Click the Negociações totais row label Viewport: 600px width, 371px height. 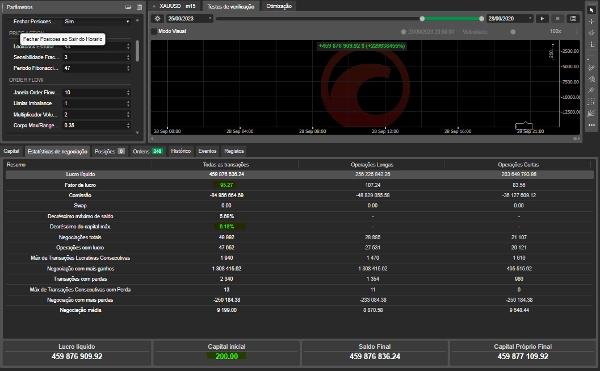80,237
